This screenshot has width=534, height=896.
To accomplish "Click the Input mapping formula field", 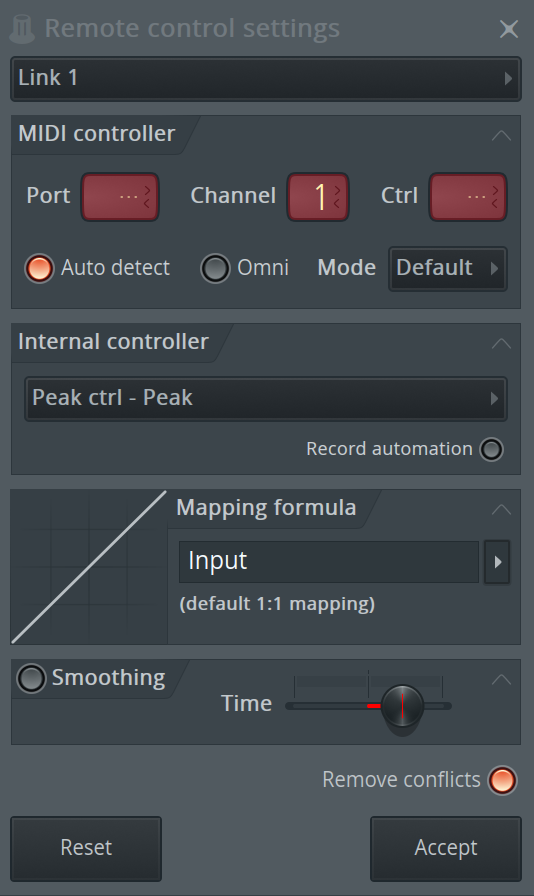I will 329,562.
